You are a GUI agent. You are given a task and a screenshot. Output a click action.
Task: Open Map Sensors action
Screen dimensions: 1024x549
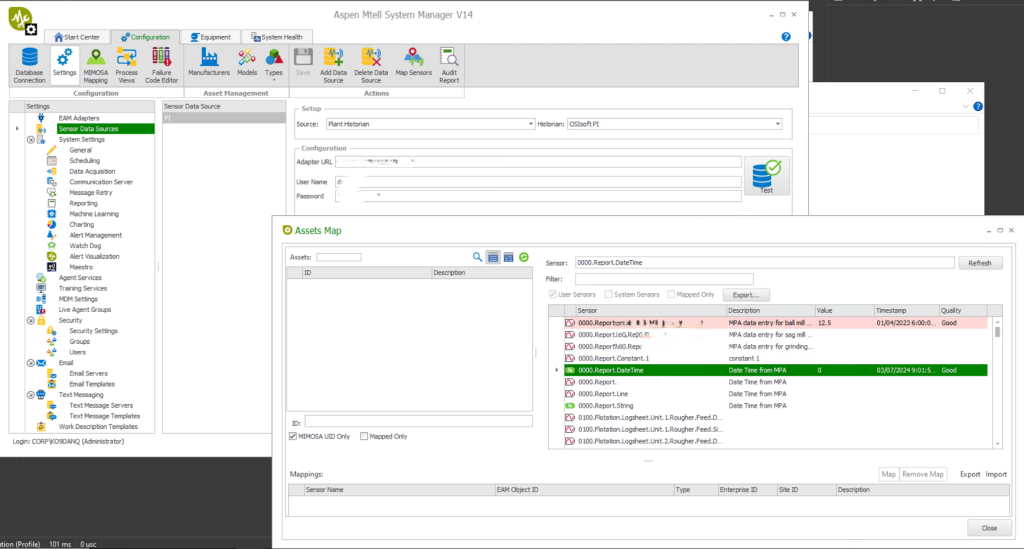tap(413, 63)
